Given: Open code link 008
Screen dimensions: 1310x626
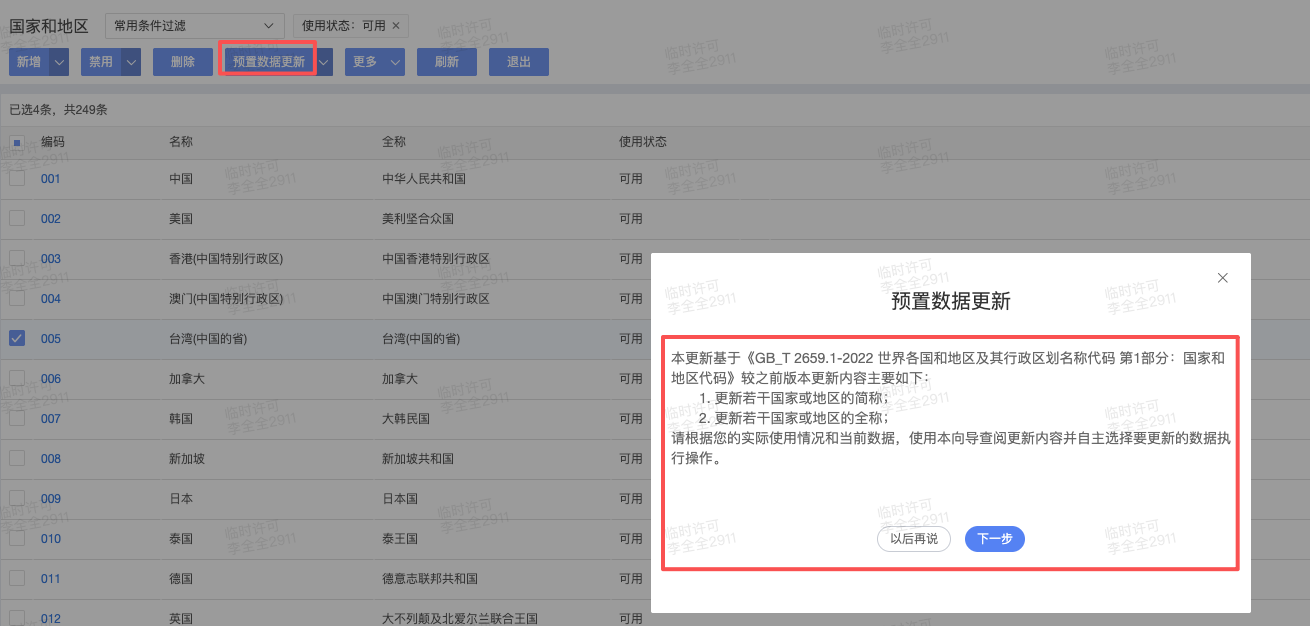Looking at the screenshot, I should (51, 459).
